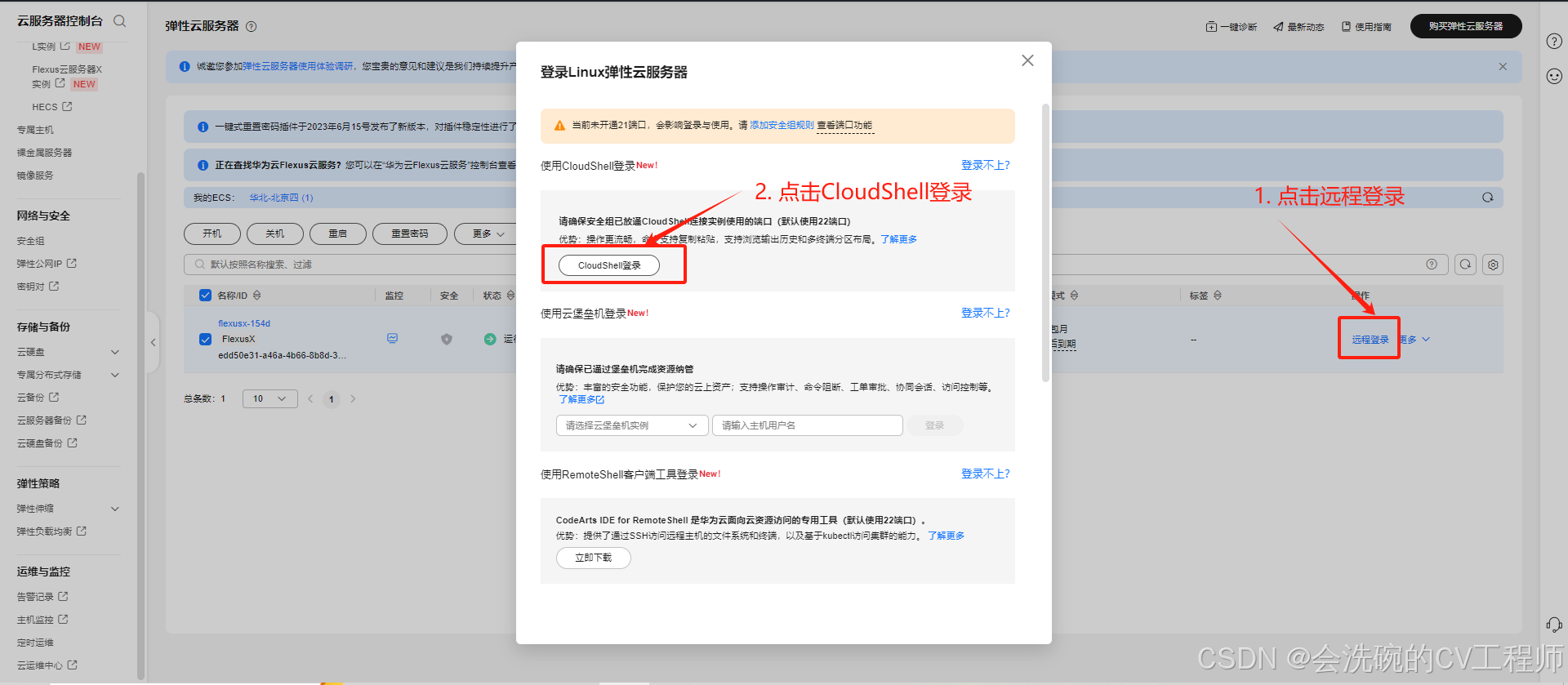Sort by 名称/ID using the sort icon
Image resolution: width=1568 pixels, height=685 pixels.
click(257, 296)
